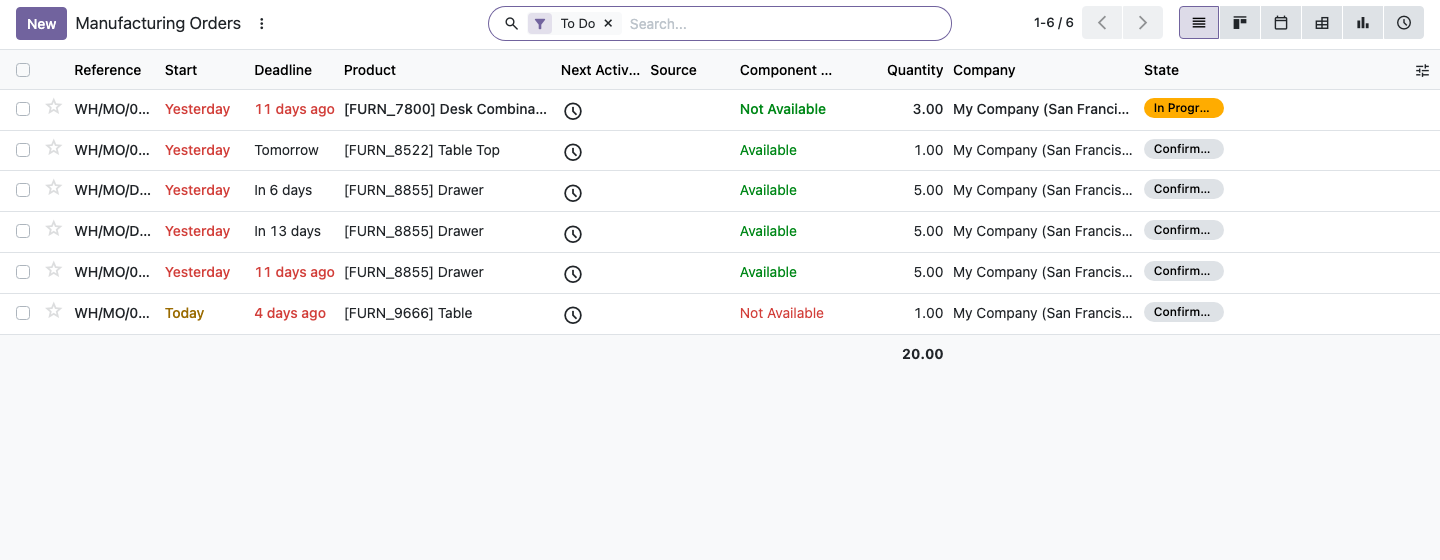
Task: Open optional columns settings icon
Action: [x=1422, y=70]
